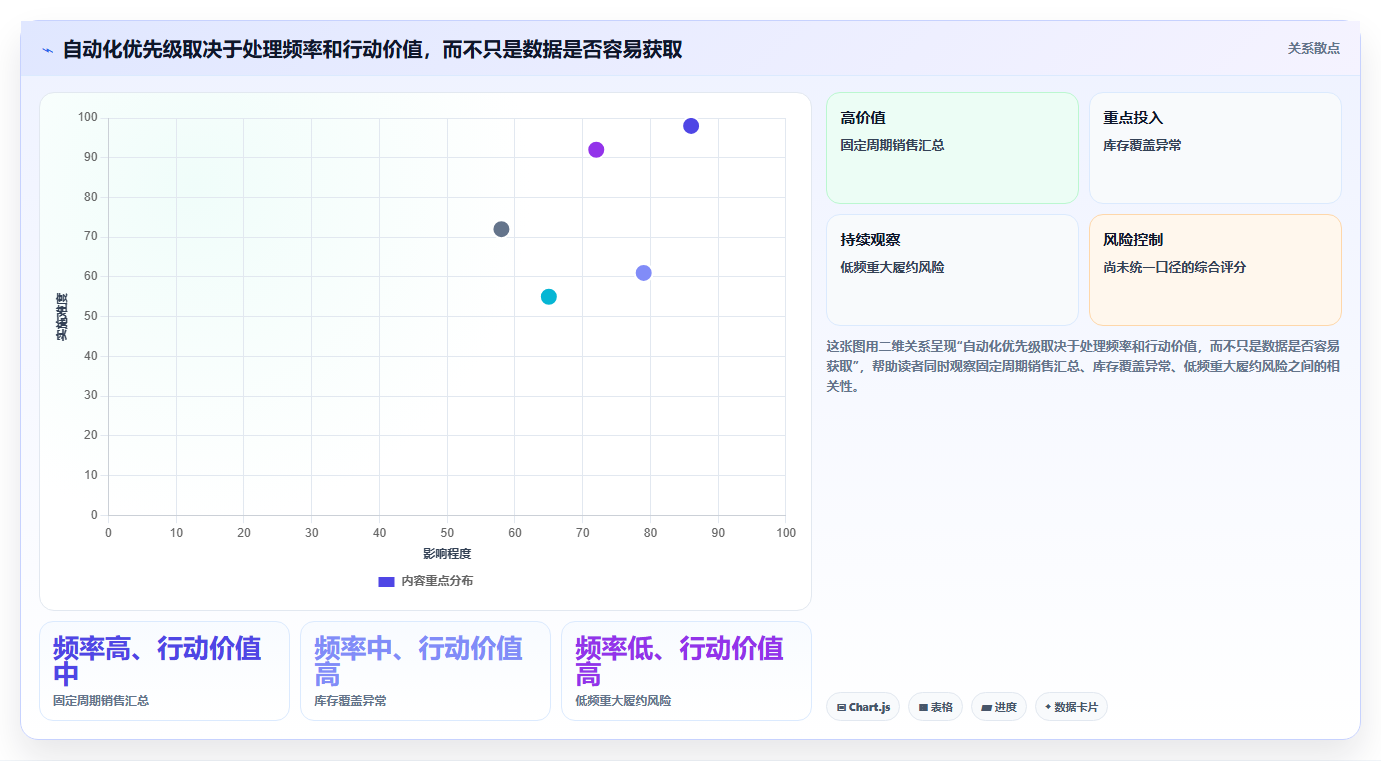The image size is (1381, 761).
Task: Open the 风险控制 quadrant card
Action: (1215, 270)
